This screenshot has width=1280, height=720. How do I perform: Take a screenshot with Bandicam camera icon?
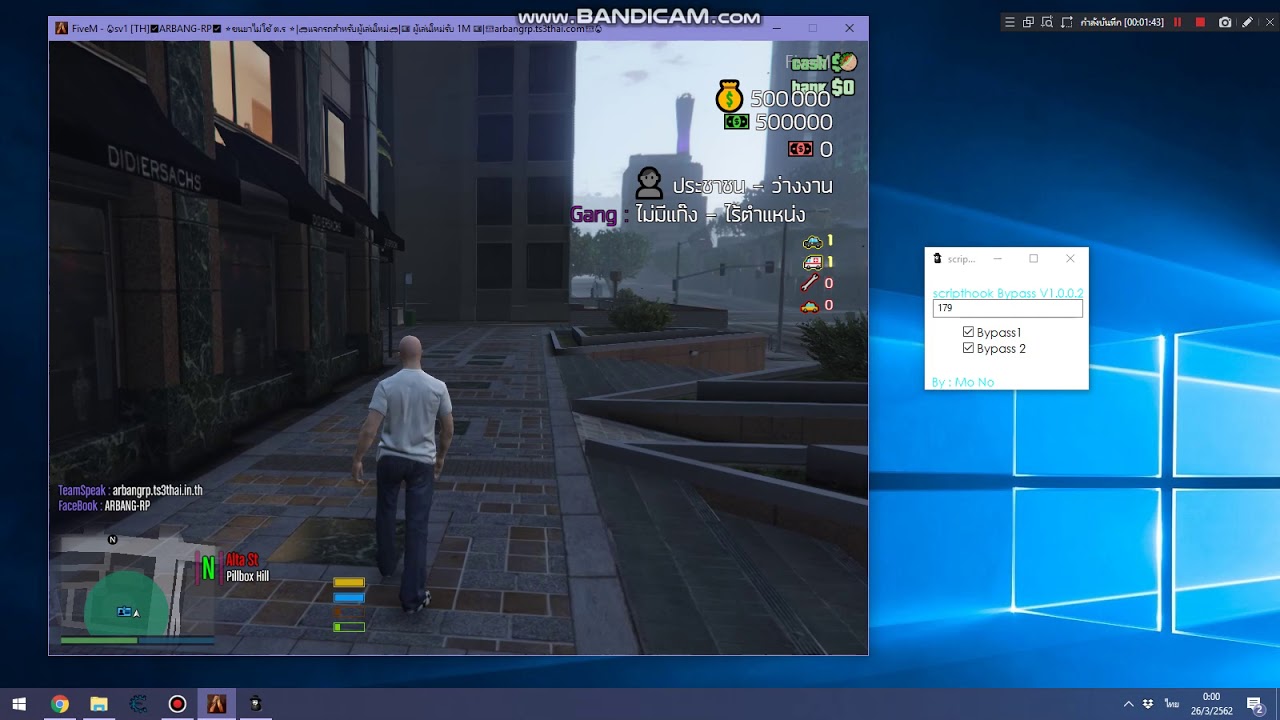pyautogui.click(x=1225, y=22)
